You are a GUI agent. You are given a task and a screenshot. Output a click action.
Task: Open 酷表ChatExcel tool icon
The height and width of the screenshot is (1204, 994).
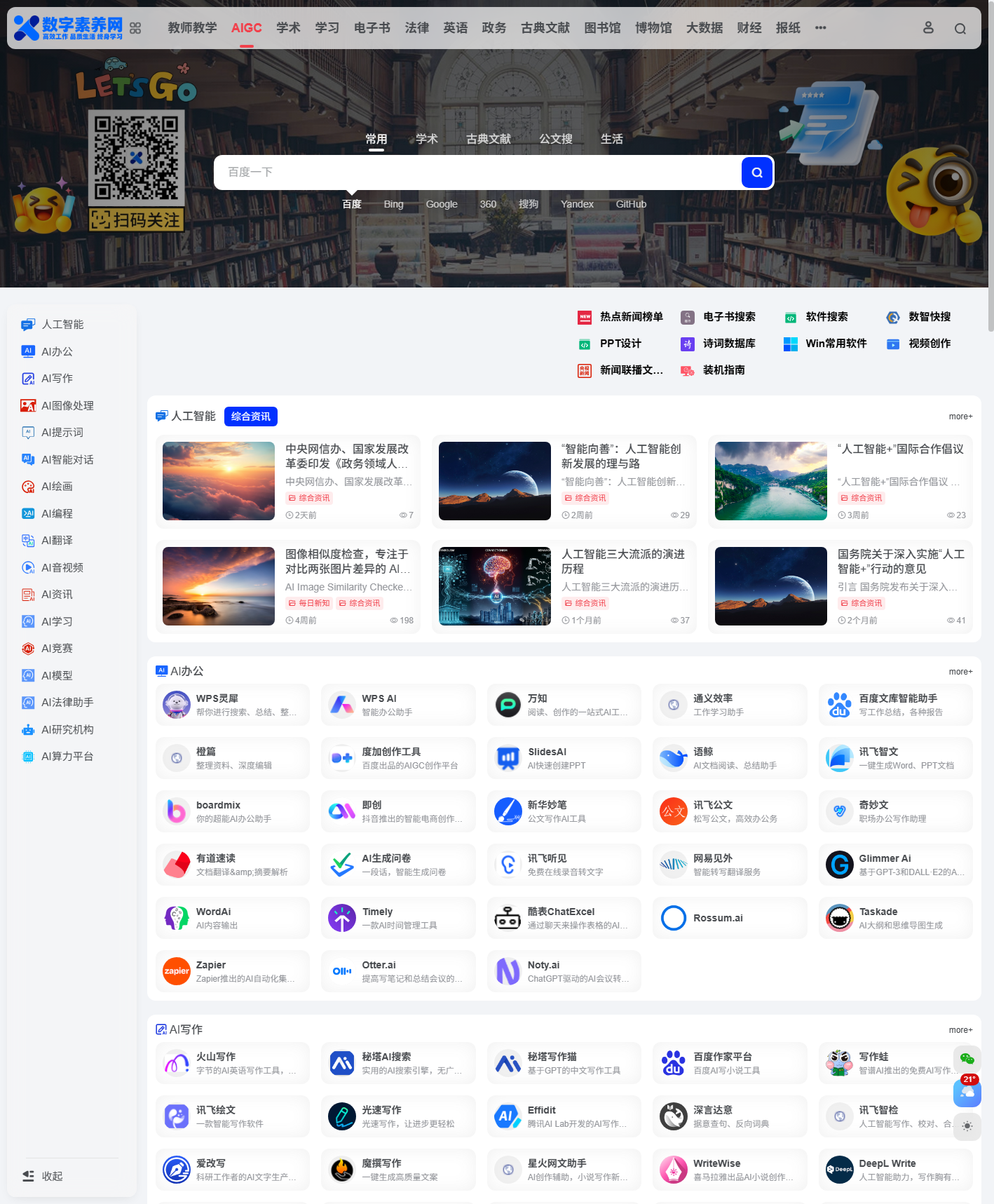508,918
